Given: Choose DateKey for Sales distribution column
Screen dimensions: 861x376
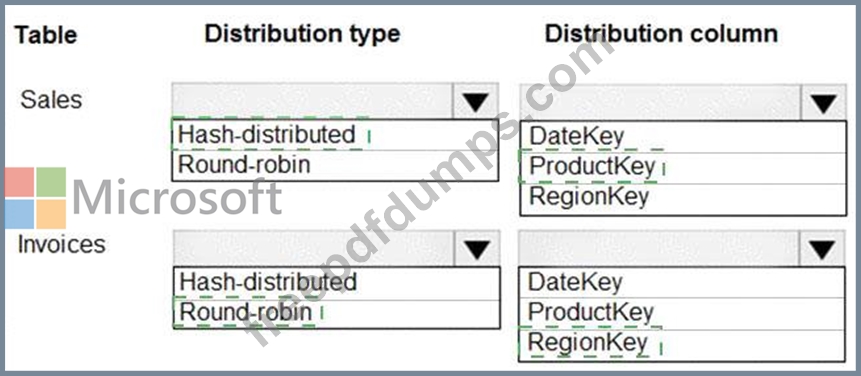Looking at the screenshot, I should click(x=683, y=137).
